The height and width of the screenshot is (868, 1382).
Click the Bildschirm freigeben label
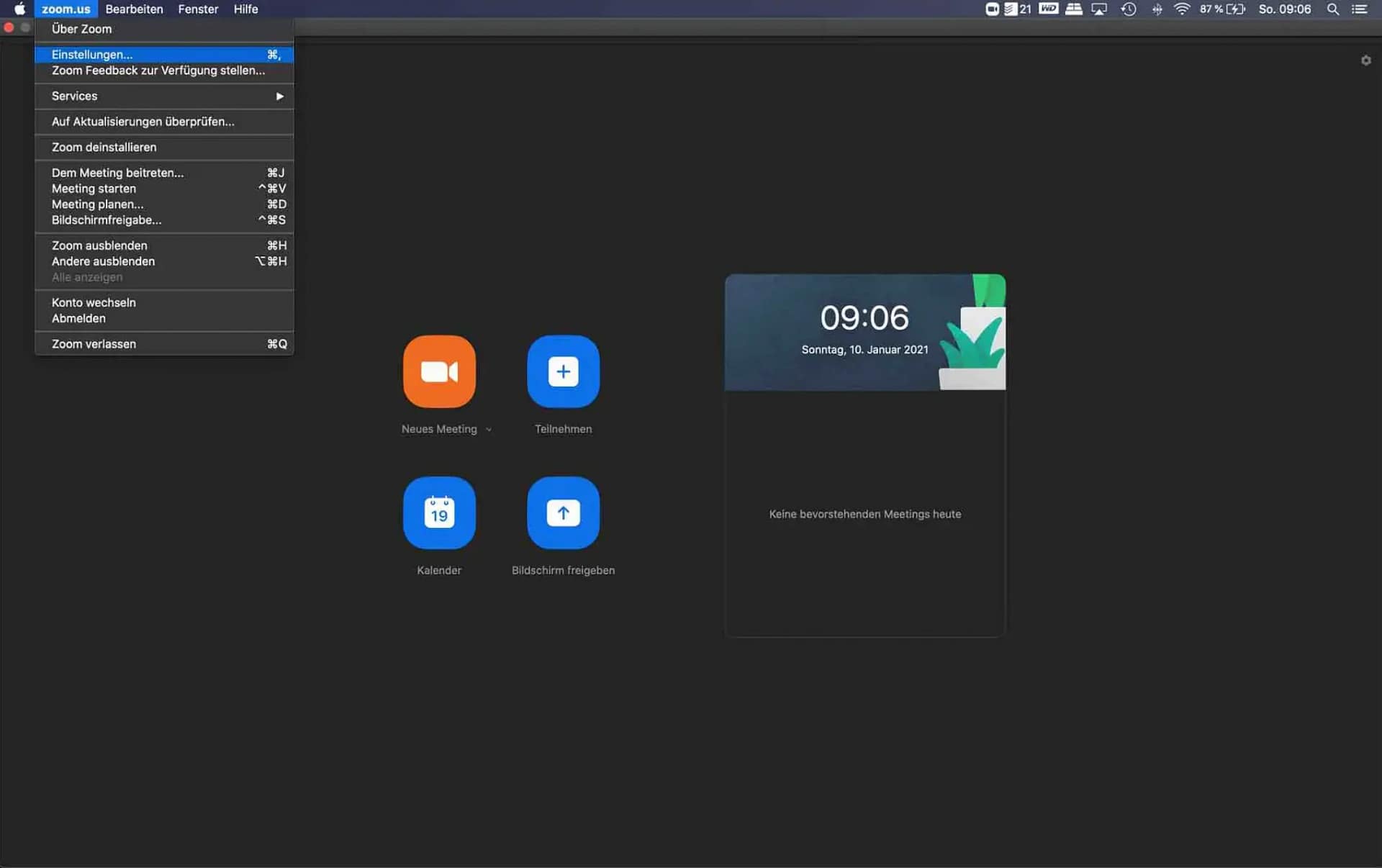[x=563, y=570]
